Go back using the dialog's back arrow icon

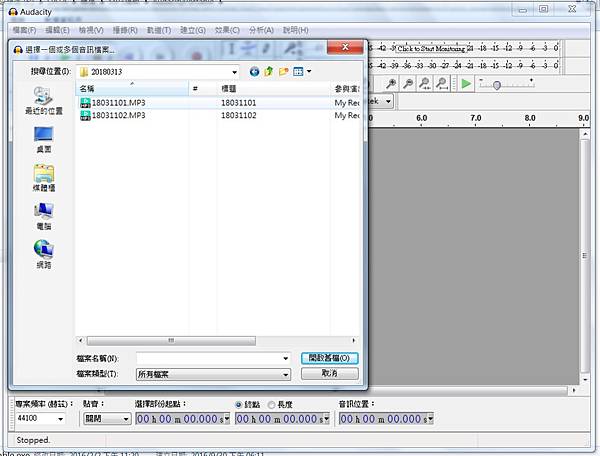(x=254, y=72)
